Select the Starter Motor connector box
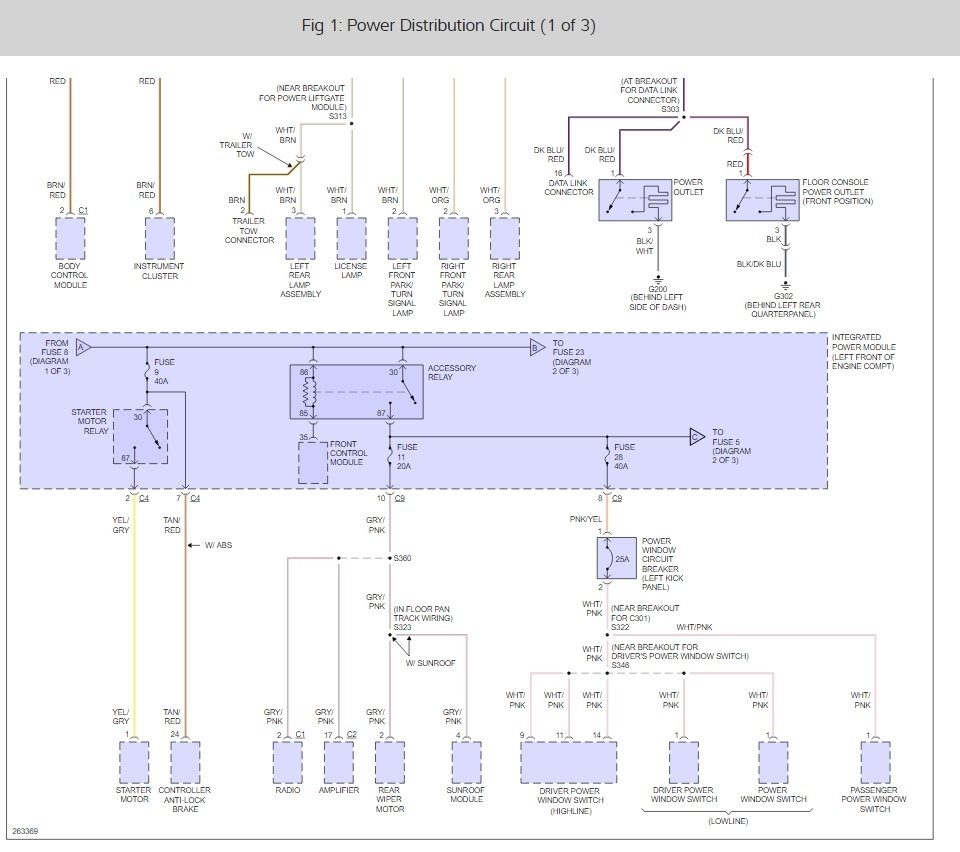Image resolution: width=960 pixels, height=852 pixels. point(134,763)
